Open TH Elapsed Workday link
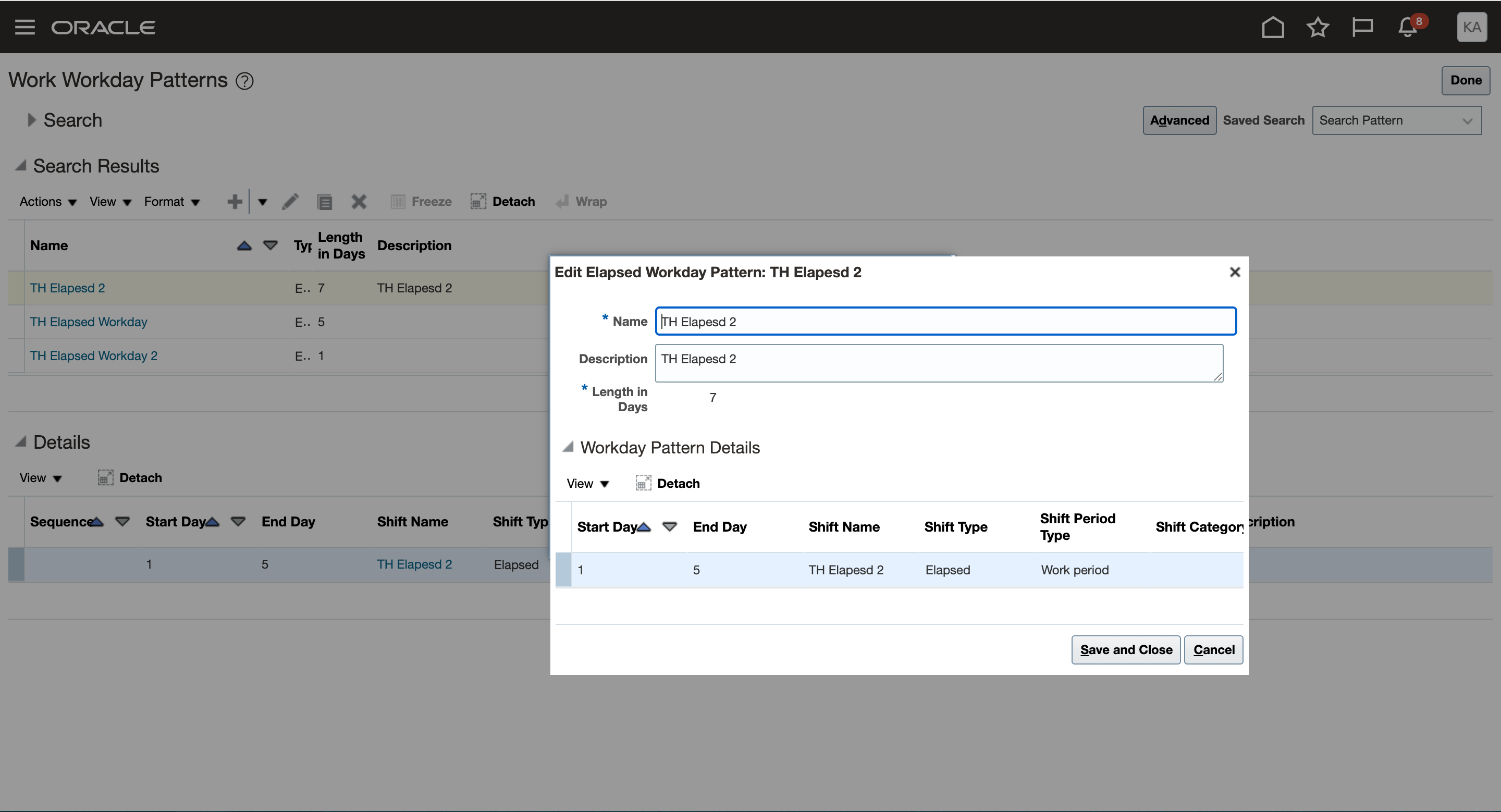The width and height of the screenshot is (1501, 812). click(89, 322)
